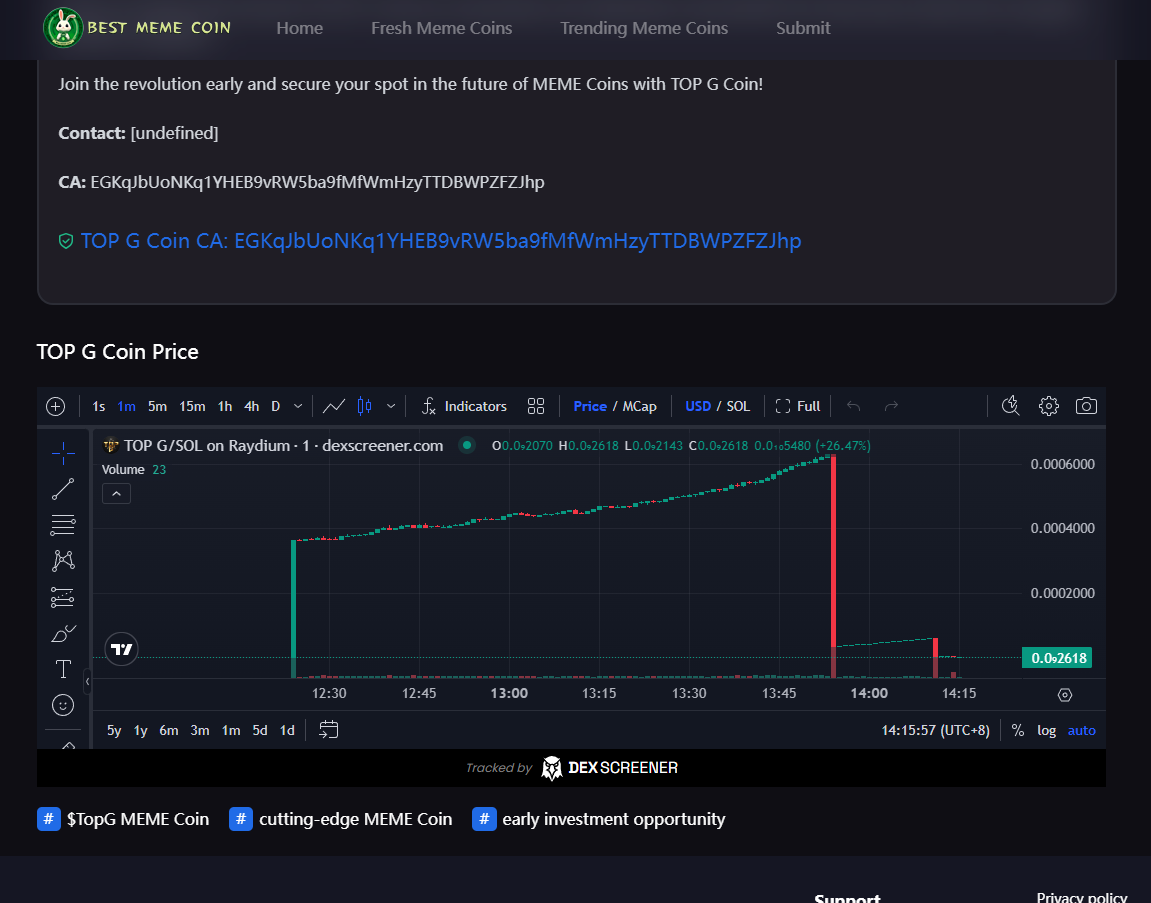
Task: Select the 1s timeframe
Action: (98, 406)
